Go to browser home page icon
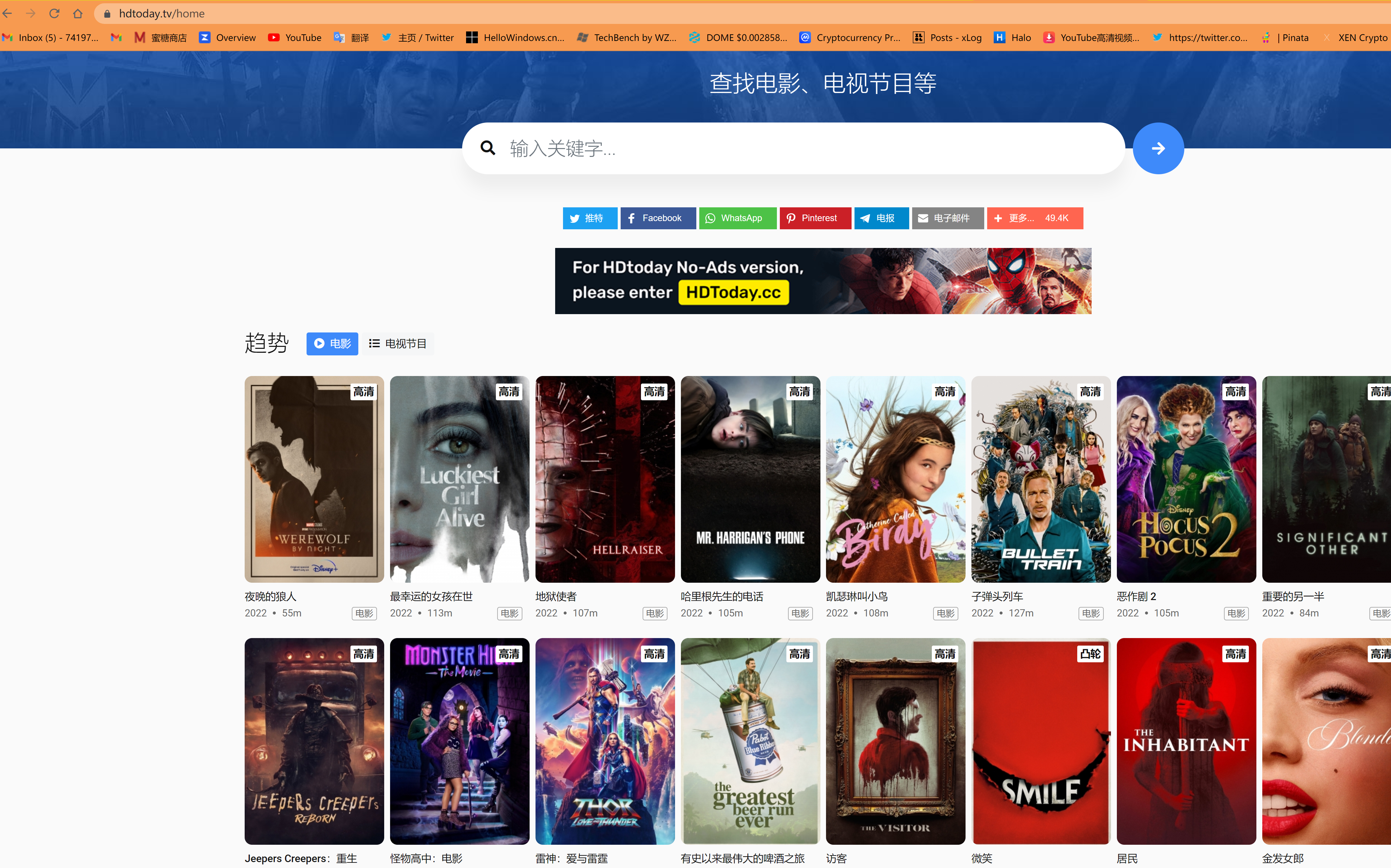 (78, 13)
